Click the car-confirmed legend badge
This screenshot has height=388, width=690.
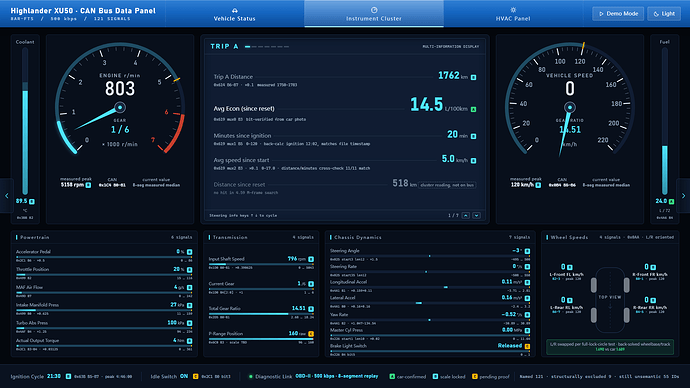pyautogui.click(x=392, y=377)
